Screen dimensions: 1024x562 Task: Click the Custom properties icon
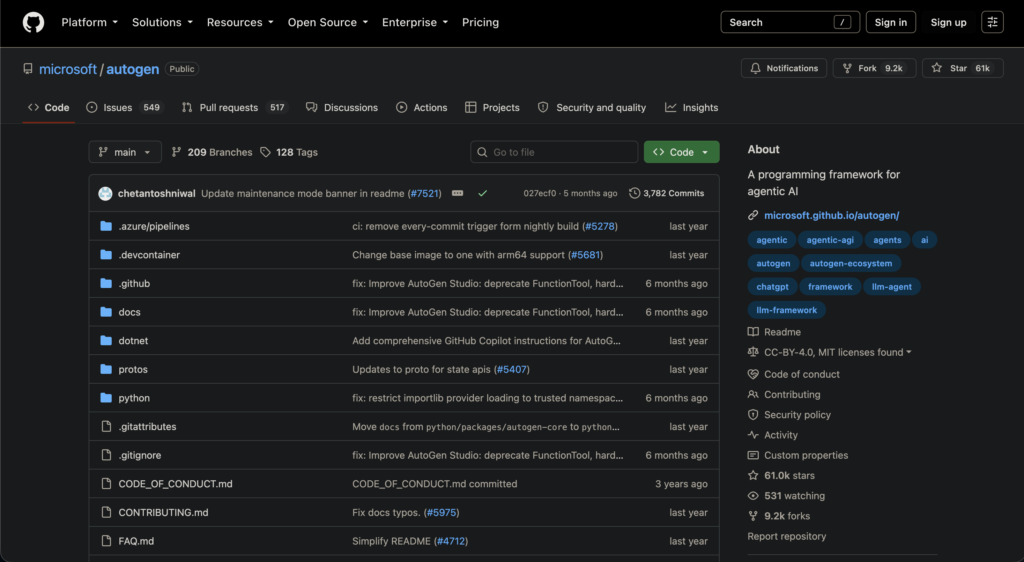[753, 455]
